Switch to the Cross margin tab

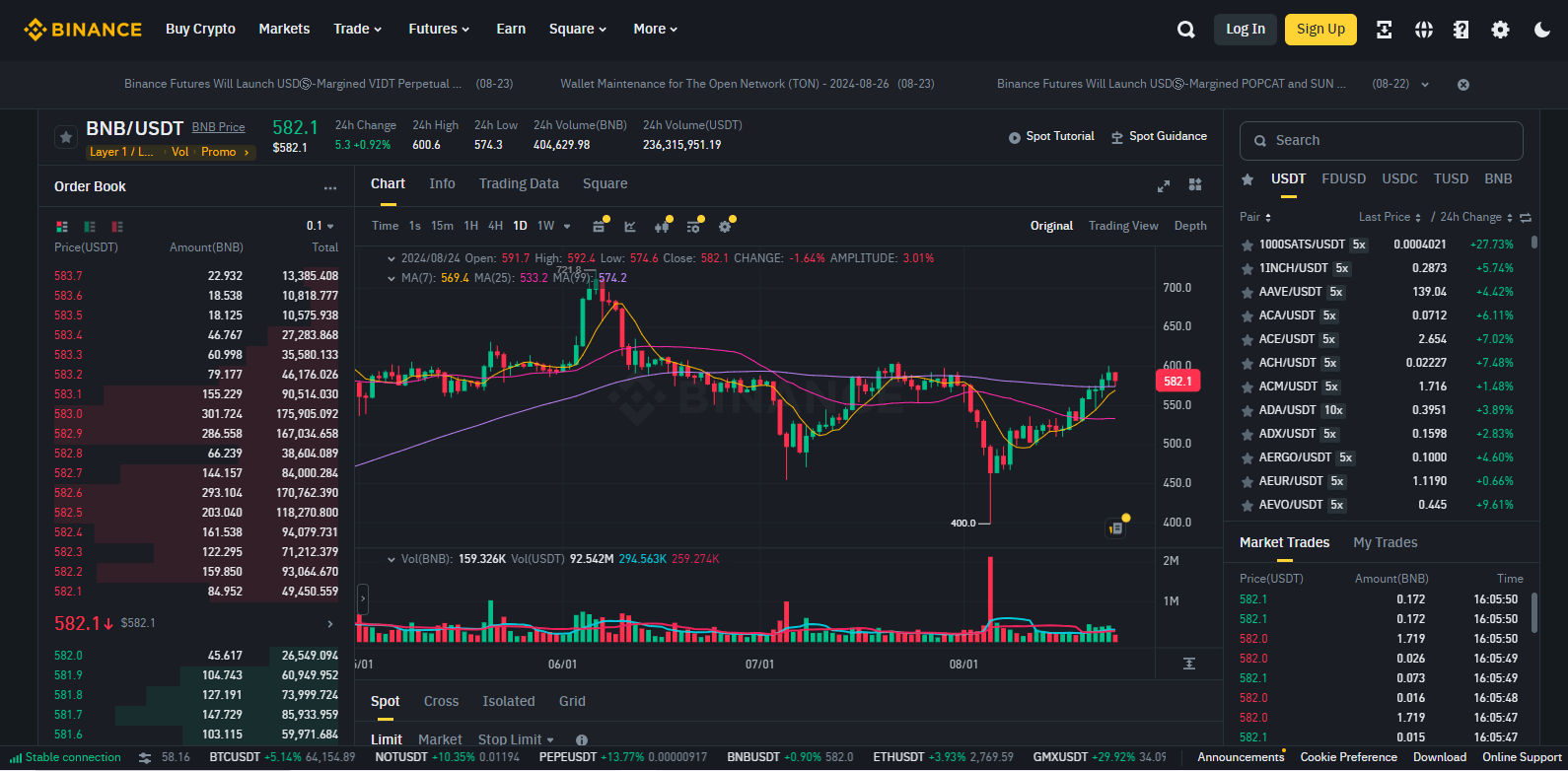coord(441,702)
